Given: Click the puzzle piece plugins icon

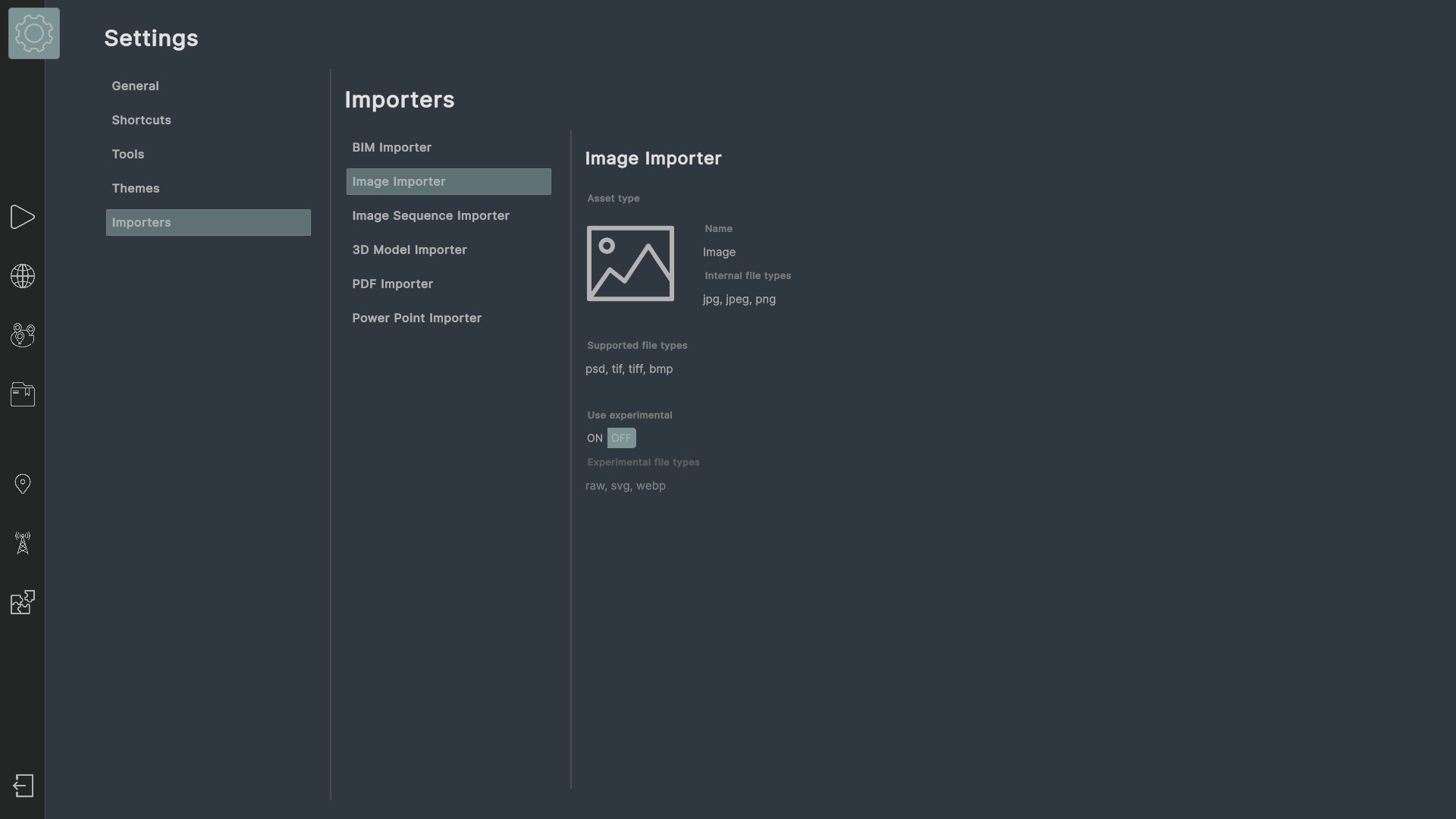Looking at the screenshot, I should (23, 602).
